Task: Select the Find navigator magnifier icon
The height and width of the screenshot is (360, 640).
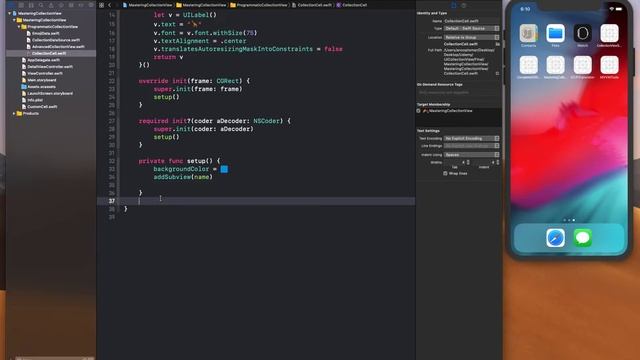Action: click(x=41, y=5)
